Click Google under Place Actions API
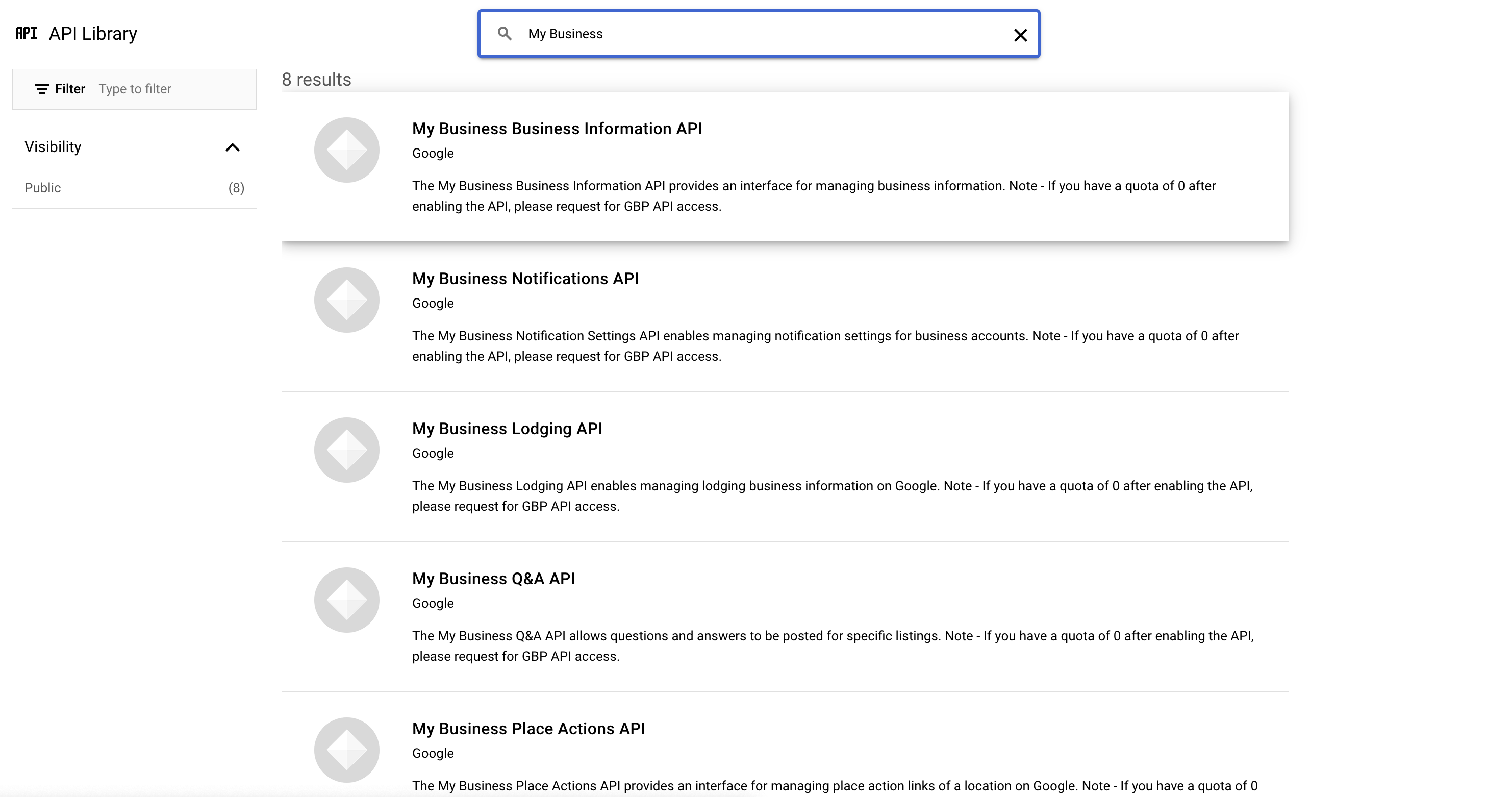 433,753
